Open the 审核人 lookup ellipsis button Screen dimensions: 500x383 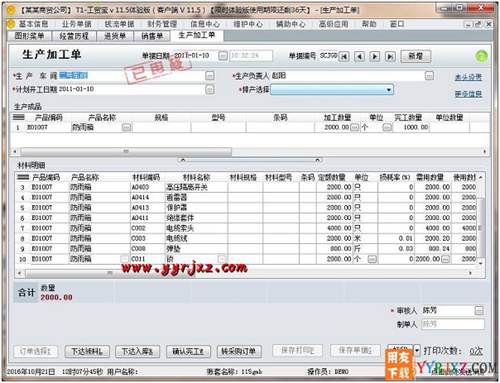tap(479, 311)
